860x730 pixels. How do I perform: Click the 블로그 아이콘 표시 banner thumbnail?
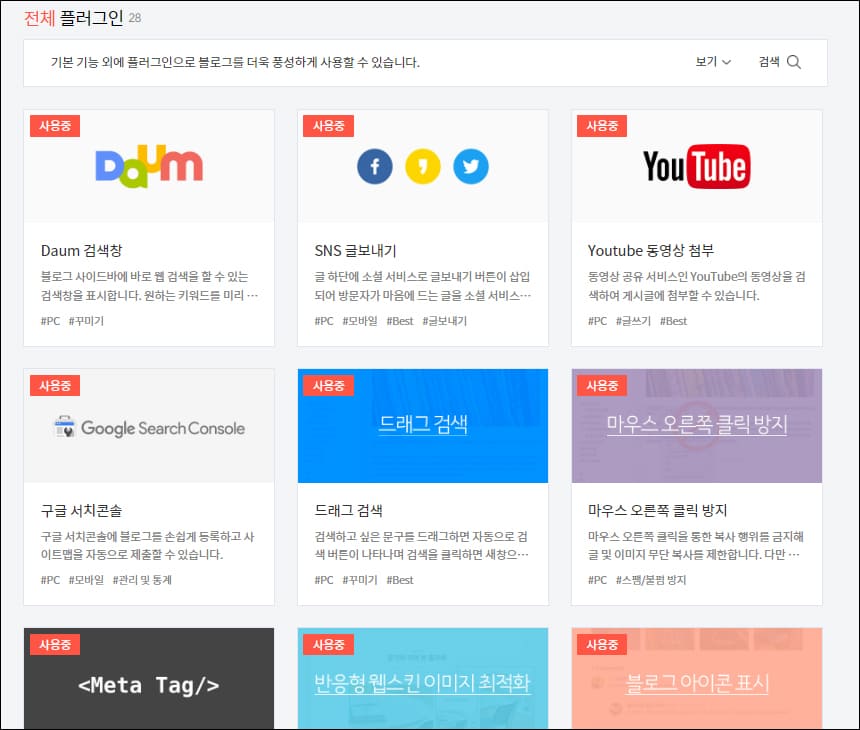tap(697, 684)
